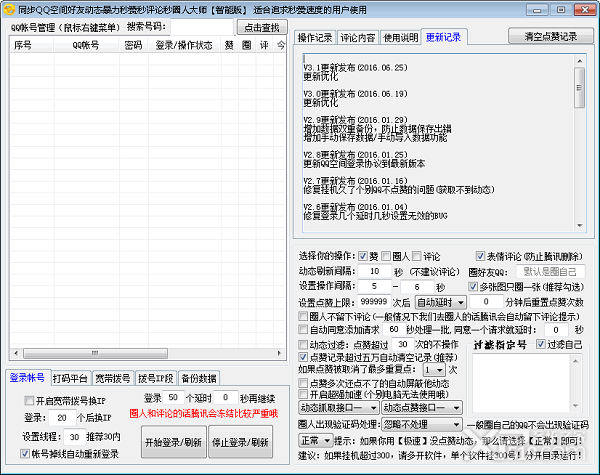Viewport: 600px width, 475px height.
Task: Open the 拨号IP段 tab
Action: point(156,379)
